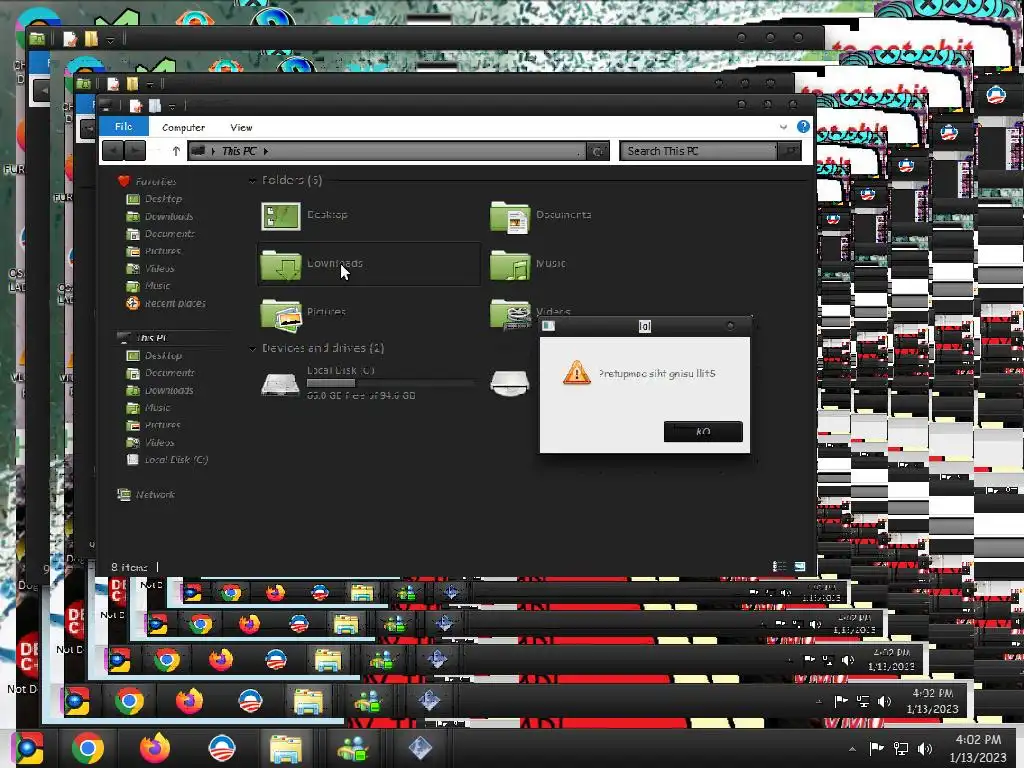Select the Videos folder icon
The height and width of the screenshot is (768, 1024).
pos(509,313)
